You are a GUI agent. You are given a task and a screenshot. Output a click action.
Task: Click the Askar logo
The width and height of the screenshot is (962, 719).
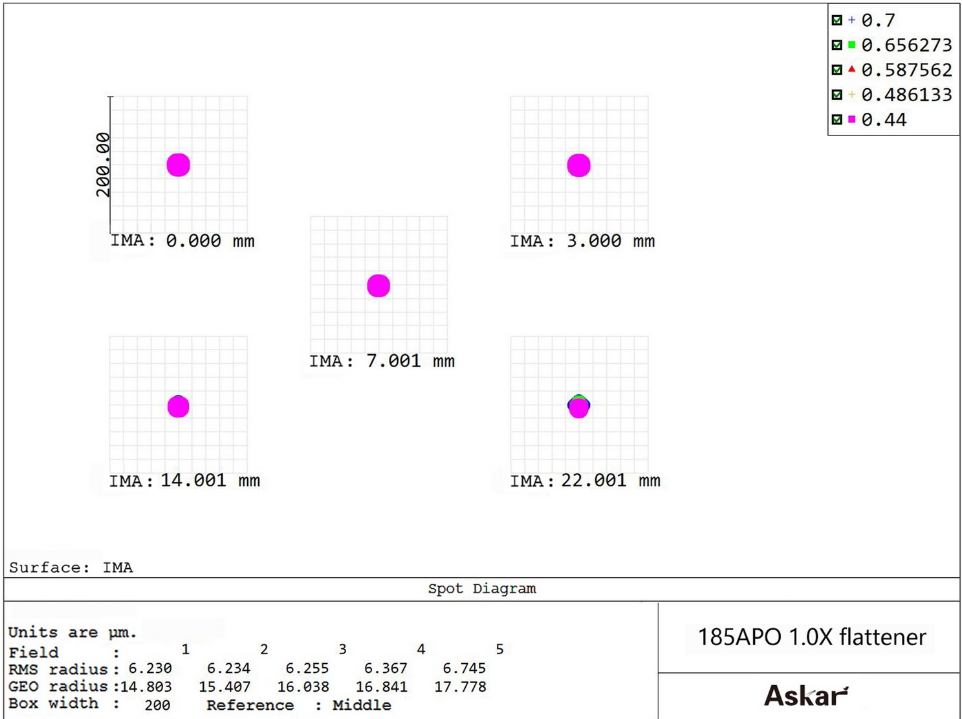[806, 695]
